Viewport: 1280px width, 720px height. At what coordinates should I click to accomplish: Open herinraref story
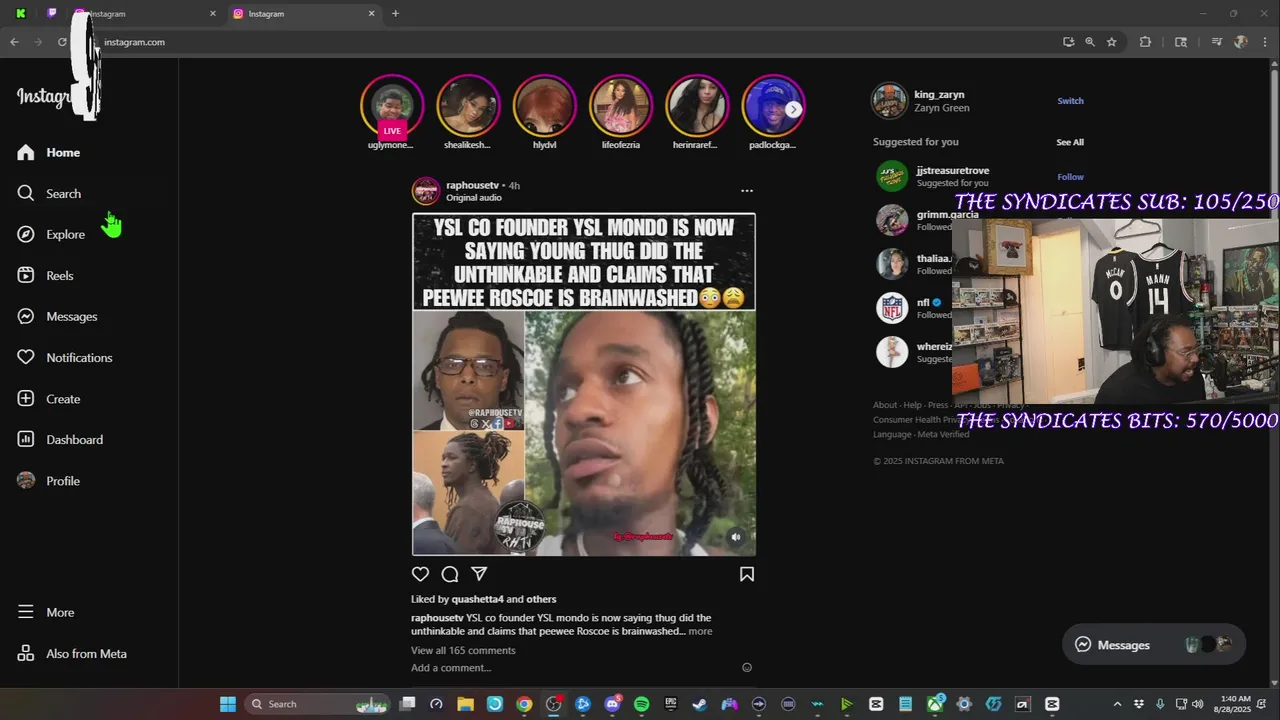pos(697,106)
